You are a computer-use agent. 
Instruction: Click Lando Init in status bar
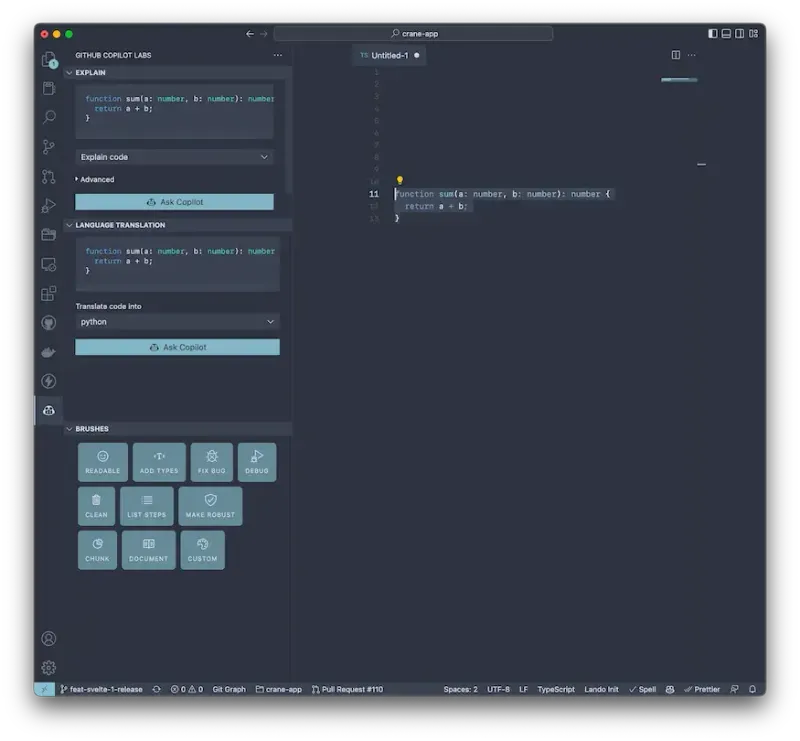pyautogui.click(x=602, y=689)
